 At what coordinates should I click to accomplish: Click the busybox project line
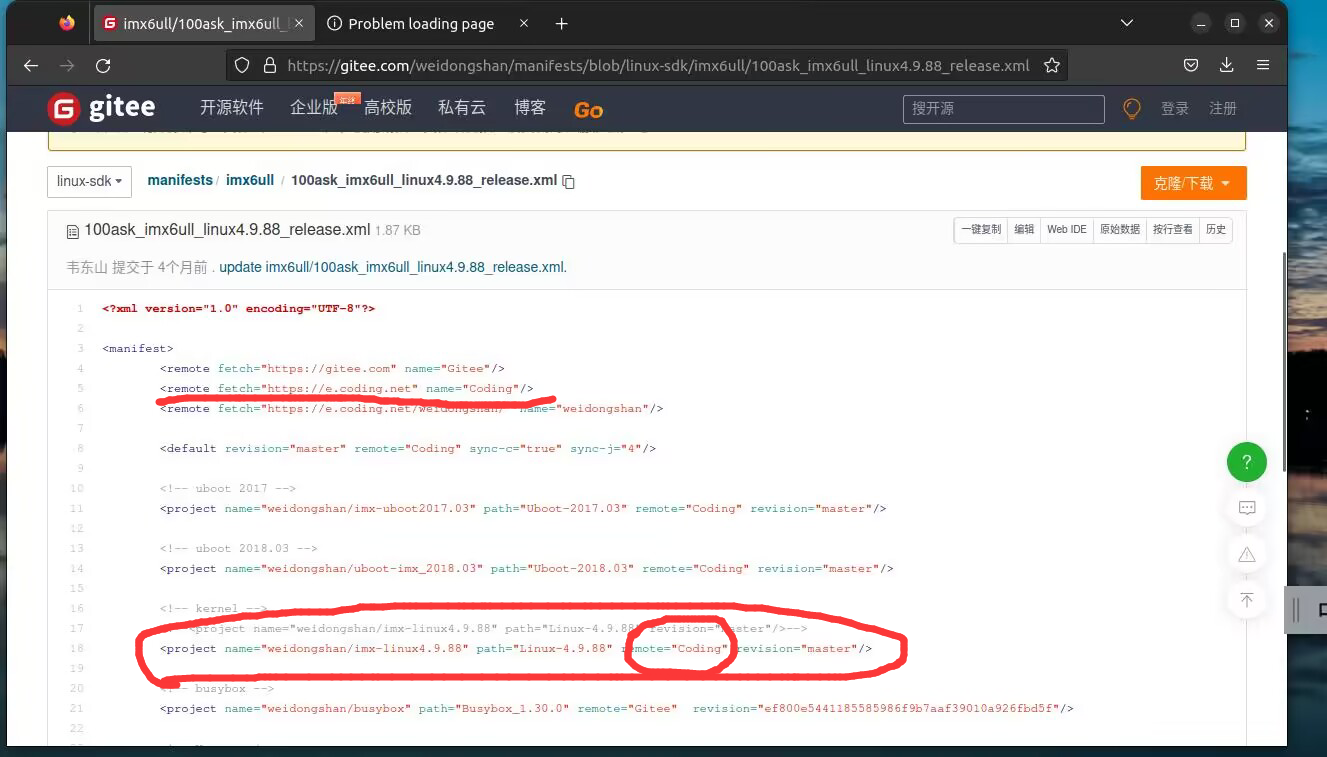tap(617, 708)
